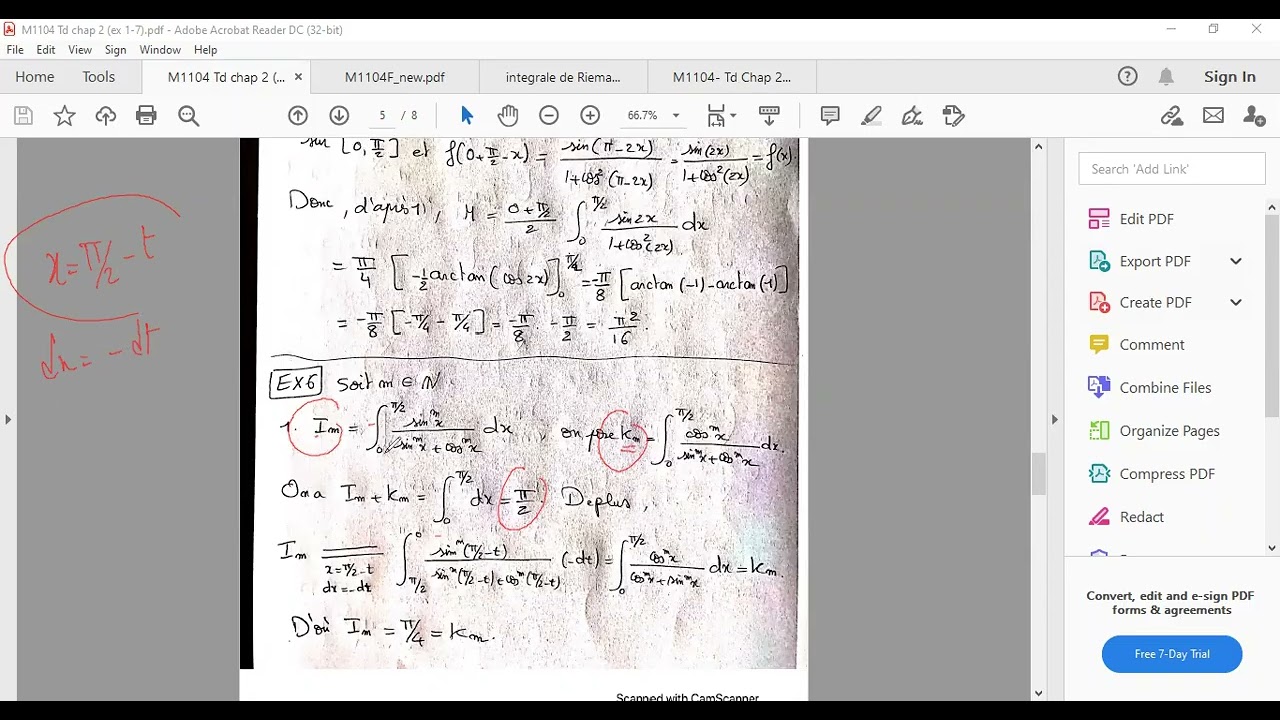1280x720 pixels.
Task: Click the page number field
Action: pyautogui.click(x=382, y=116)
